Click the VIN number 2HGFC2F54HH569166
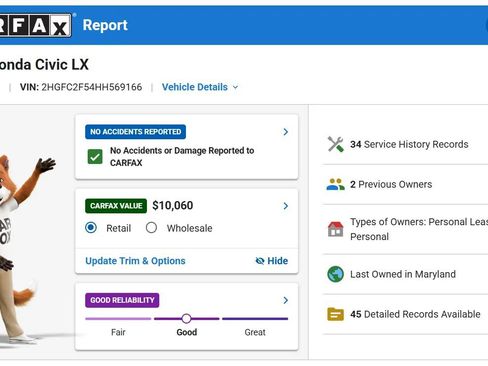This screenshot has width=488, height=366. click(x=92, y=87)
